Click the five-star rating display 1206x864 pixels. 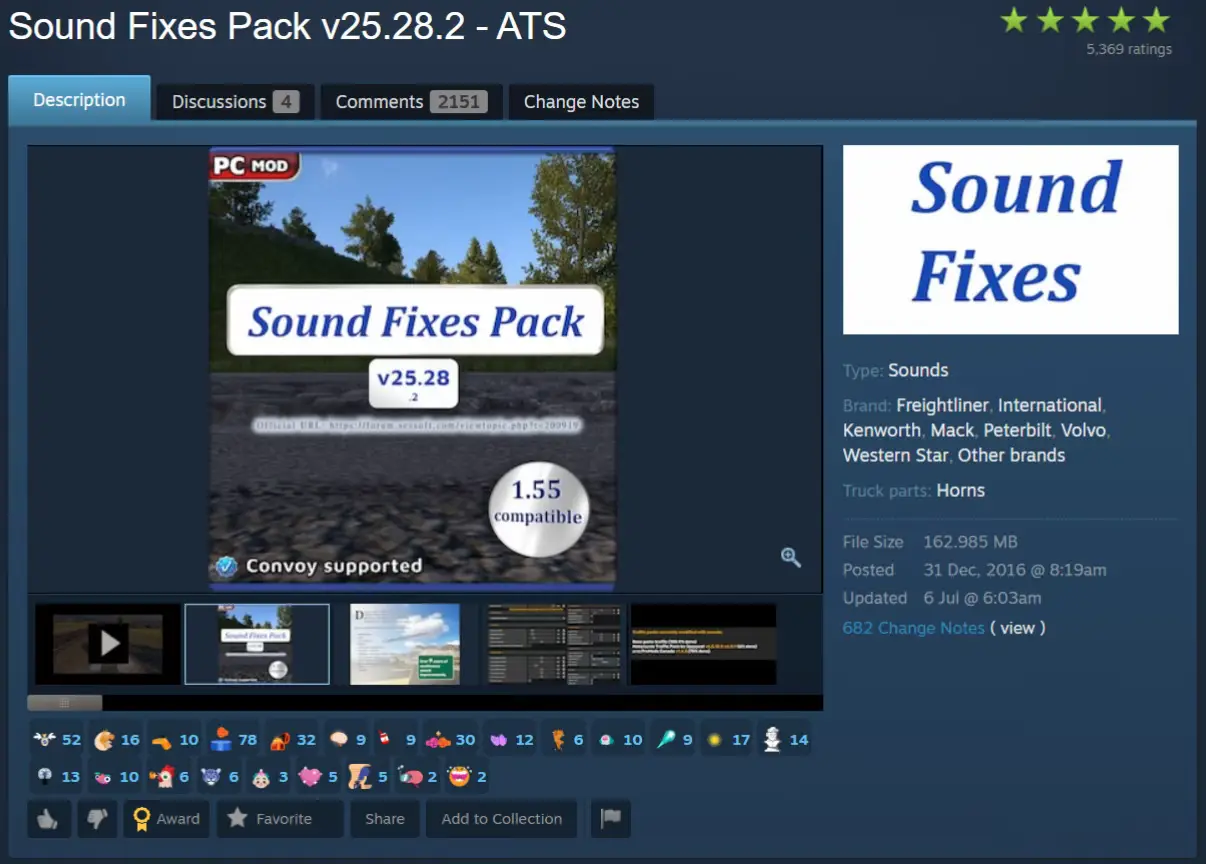point(1085,19)
